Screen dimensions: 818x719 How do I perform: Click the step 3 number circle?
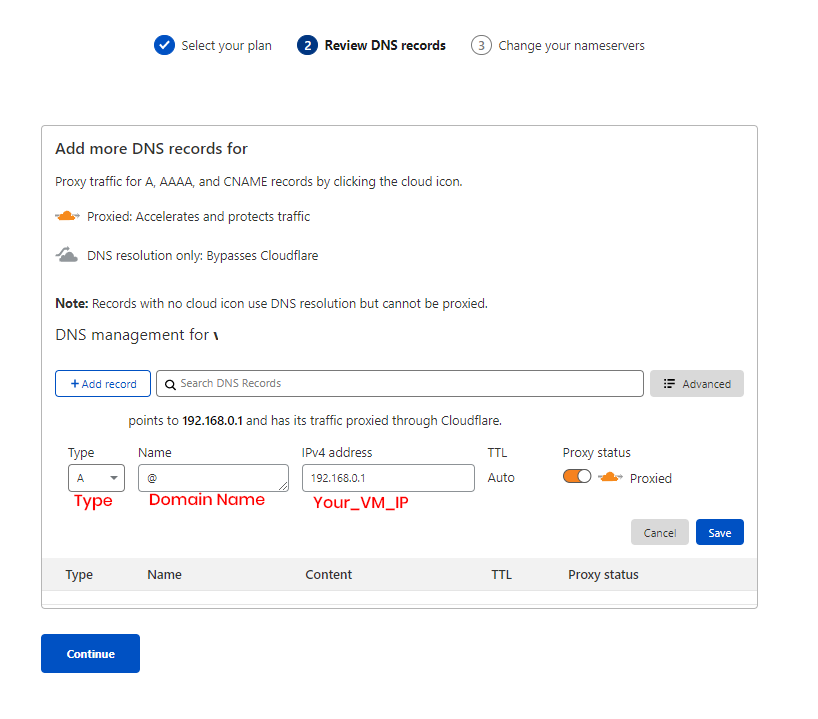[481, 45]
